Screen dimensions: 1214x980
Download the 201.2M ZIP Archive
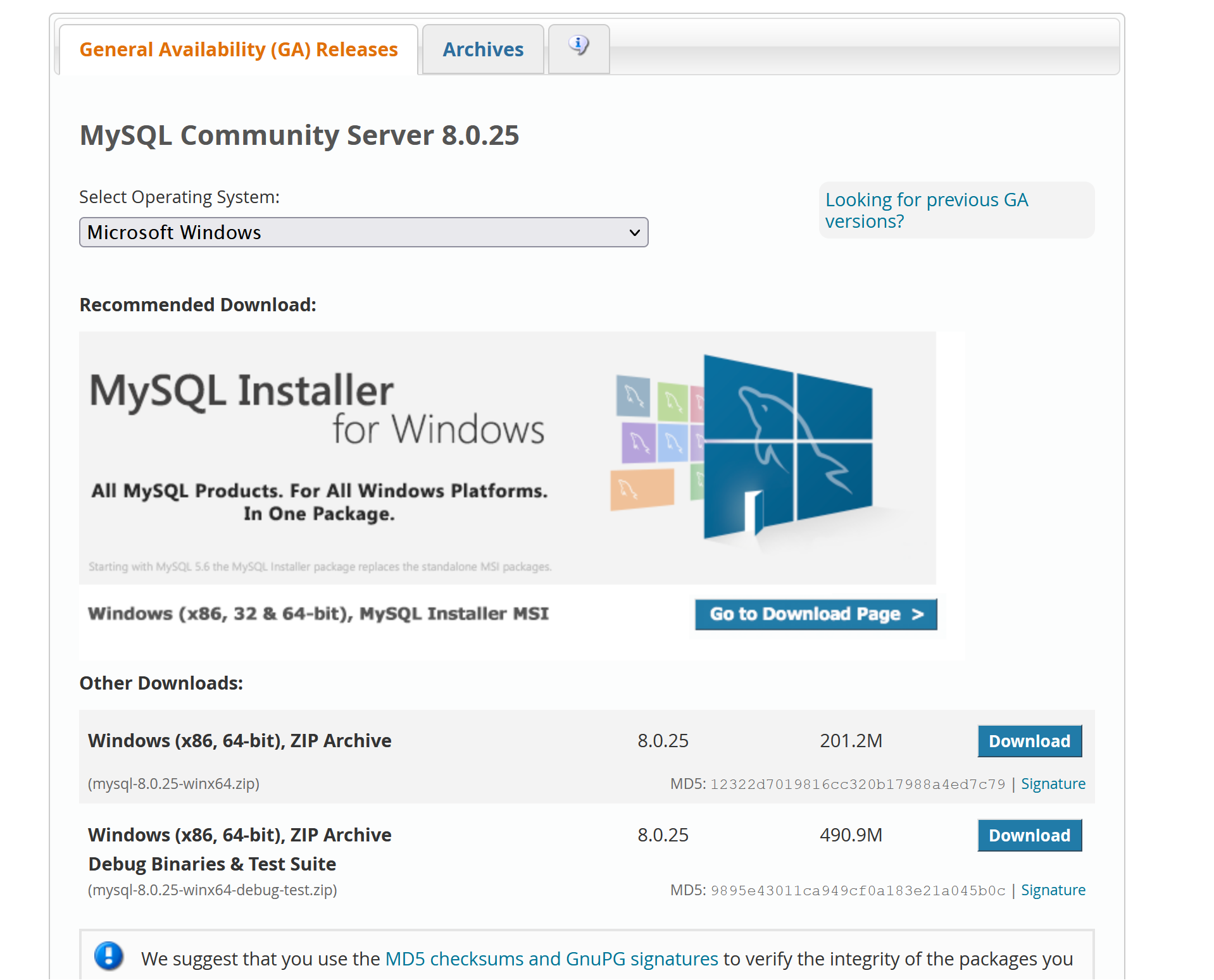pyautogui.click(x=1029, y=741)
